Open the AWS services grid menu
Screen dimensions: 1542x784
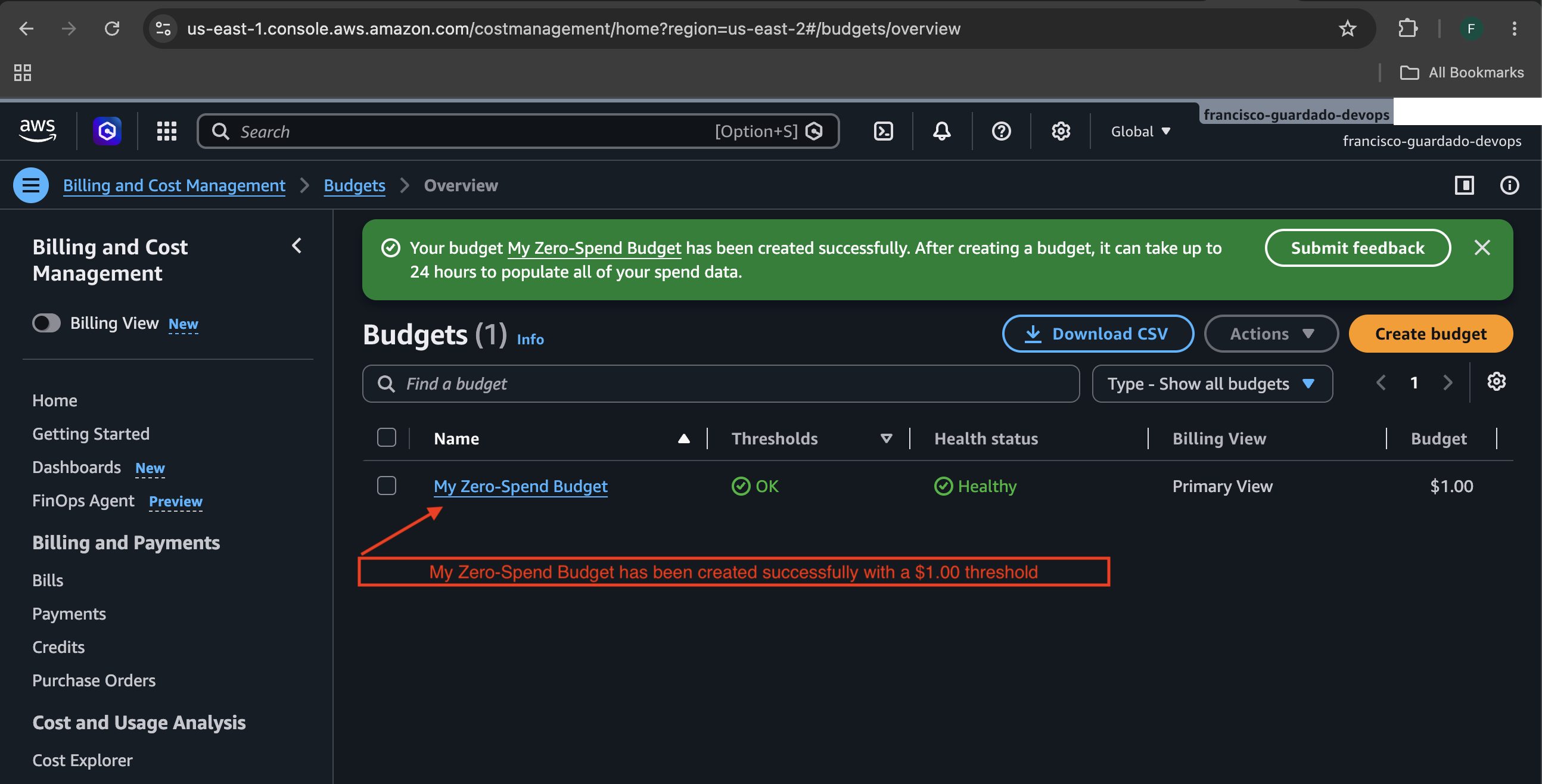tap(166, 130)
